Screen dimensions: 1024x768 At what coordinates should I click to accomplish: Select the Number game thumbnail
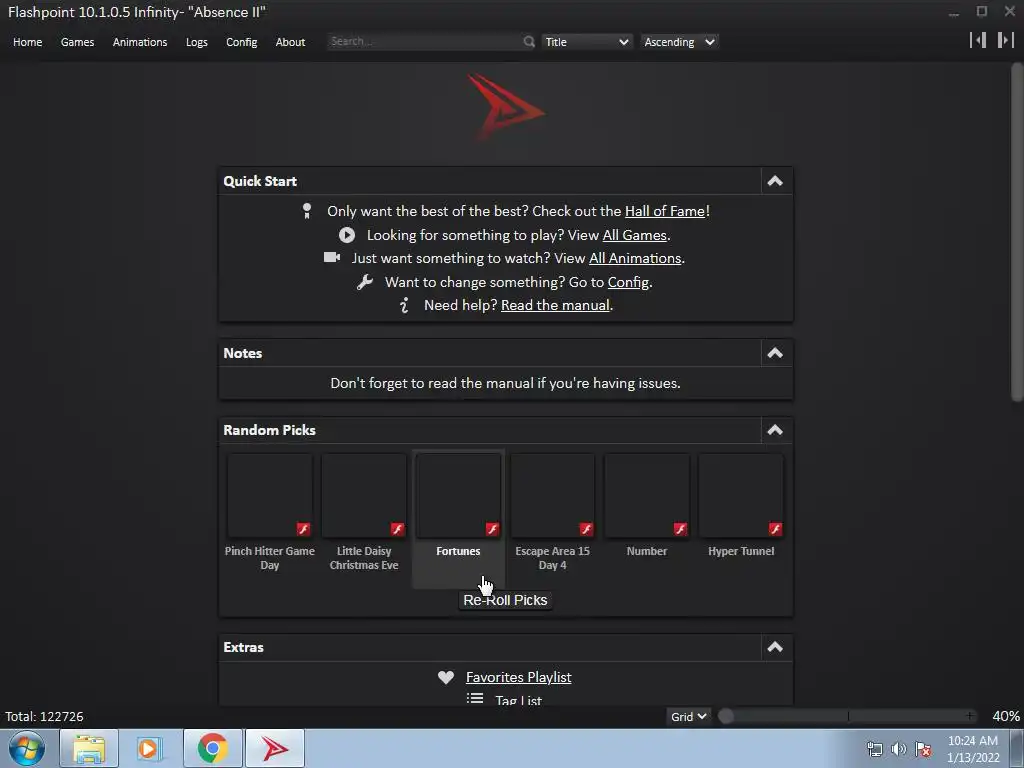click(647, 496)
